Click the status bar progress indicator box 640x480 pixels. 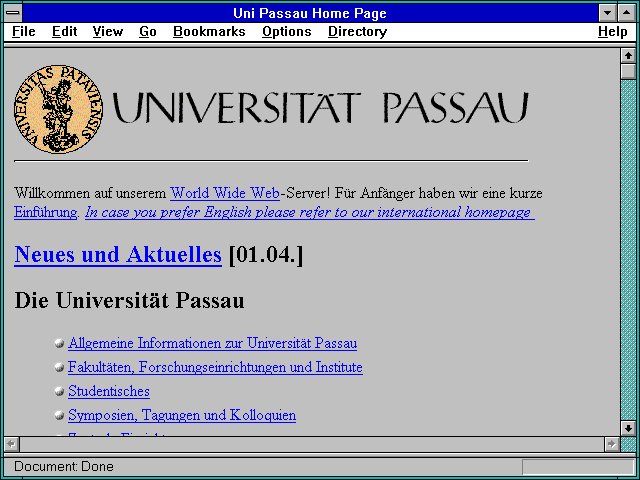pos(578,467)
